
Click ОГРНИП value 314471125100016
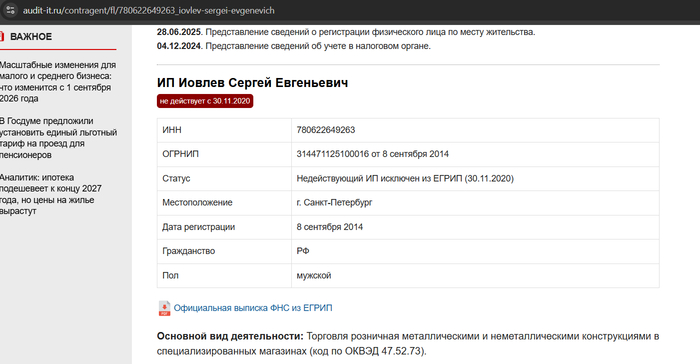click(333, 154)
